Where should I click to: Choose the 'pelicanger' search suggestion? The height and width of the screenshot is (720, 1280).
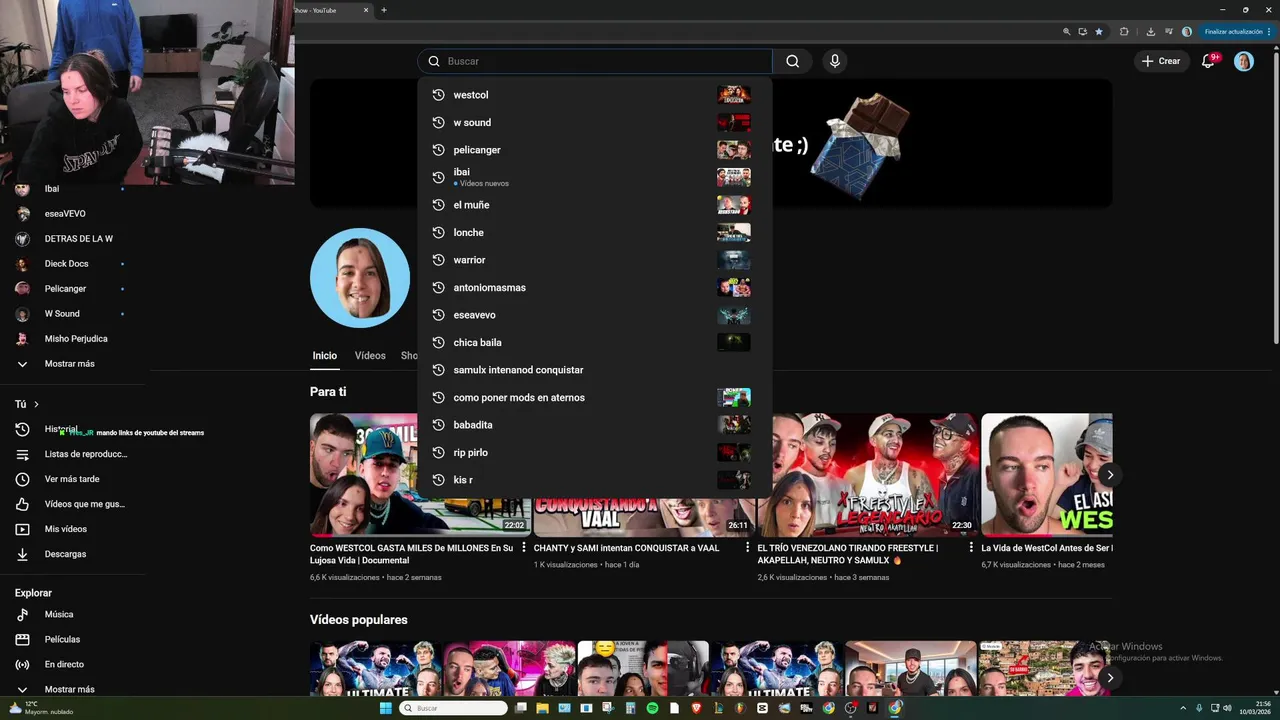click(595, 150)
